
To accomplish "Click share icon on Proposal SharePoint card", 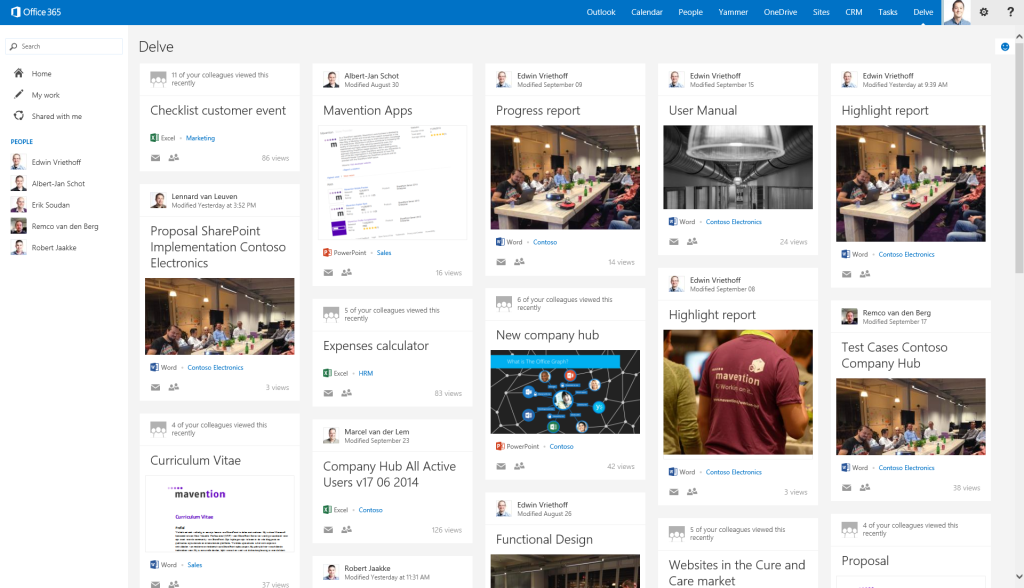I will point(174,387).
